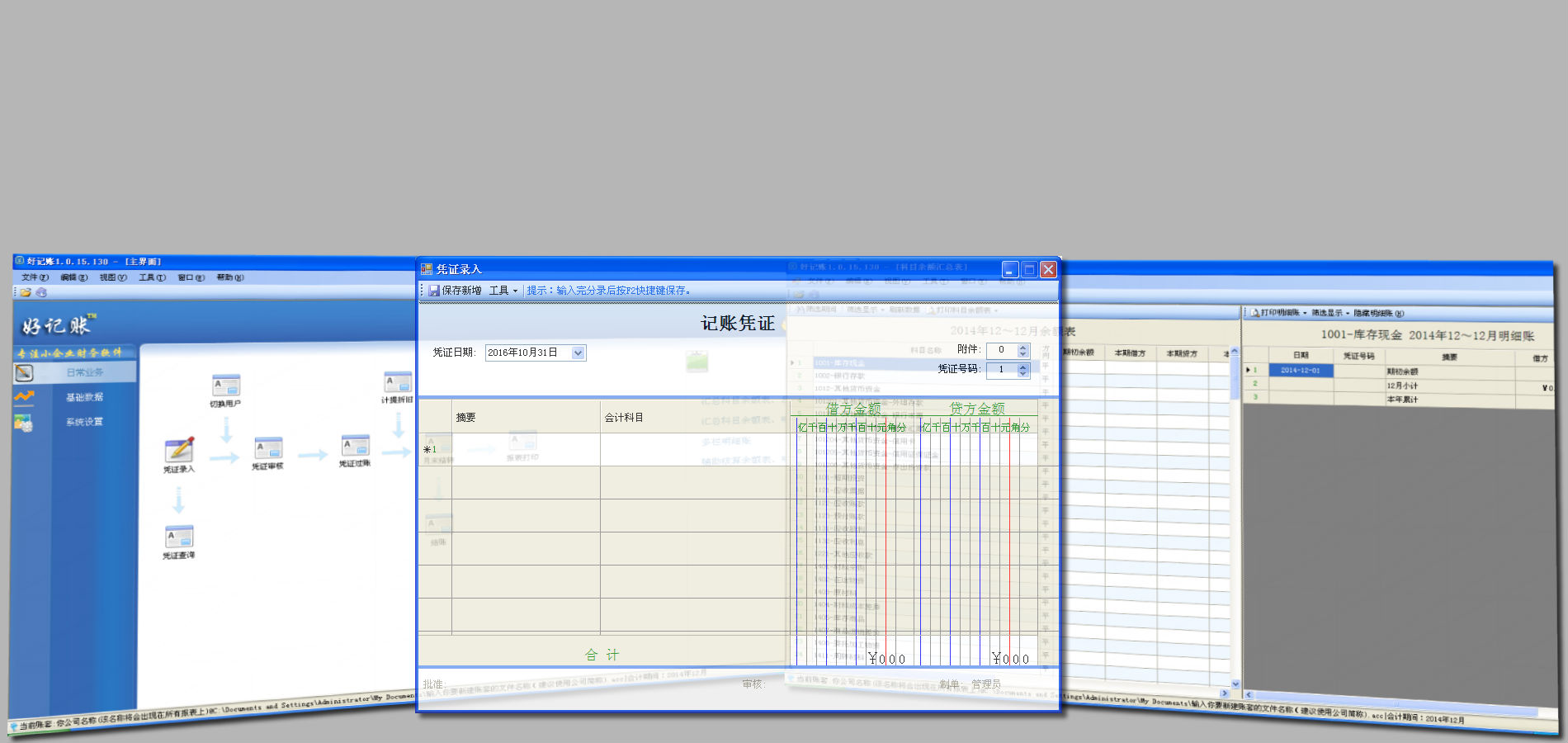Open the 文件 menu
The width and height of the screenshot is (1568, 743).
[x=34, y=277]
